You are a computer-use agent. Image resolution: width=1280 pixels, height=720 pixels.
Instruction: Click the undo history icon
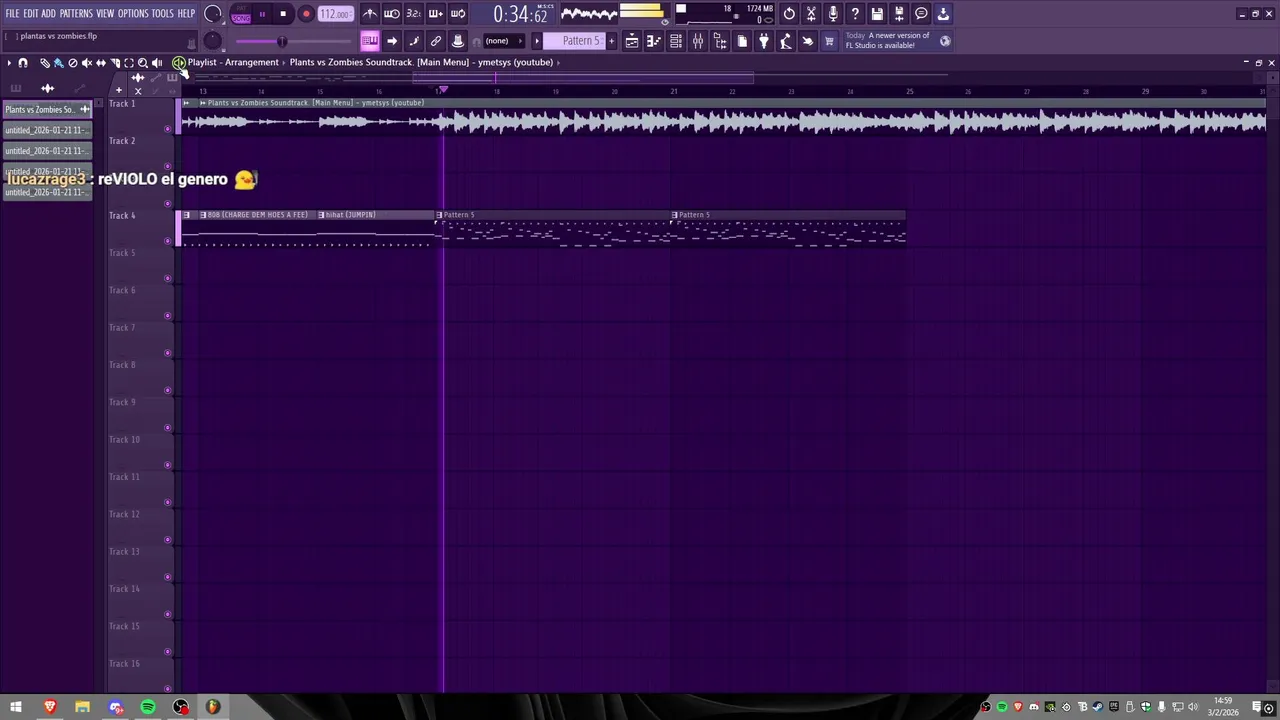tap(789, 14)
